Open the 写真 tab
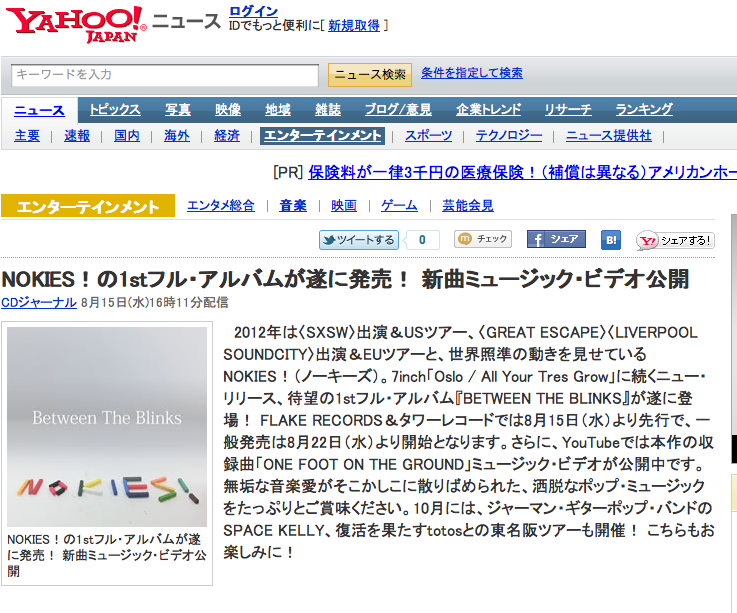Viewport: 737px width, 613px height. click(178, 110)
